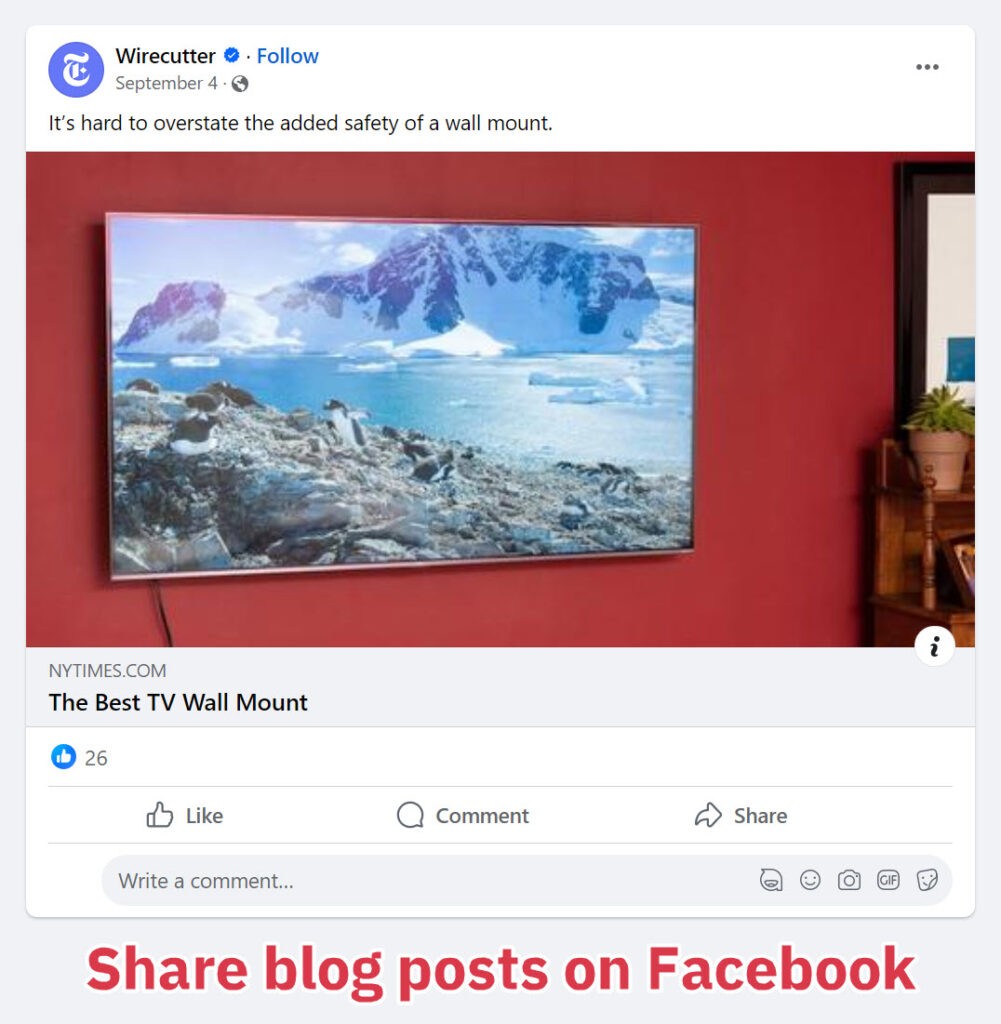The width and height of the screenshot is (1001, 1024).
Task: Share the post
Action: point(740,815)
